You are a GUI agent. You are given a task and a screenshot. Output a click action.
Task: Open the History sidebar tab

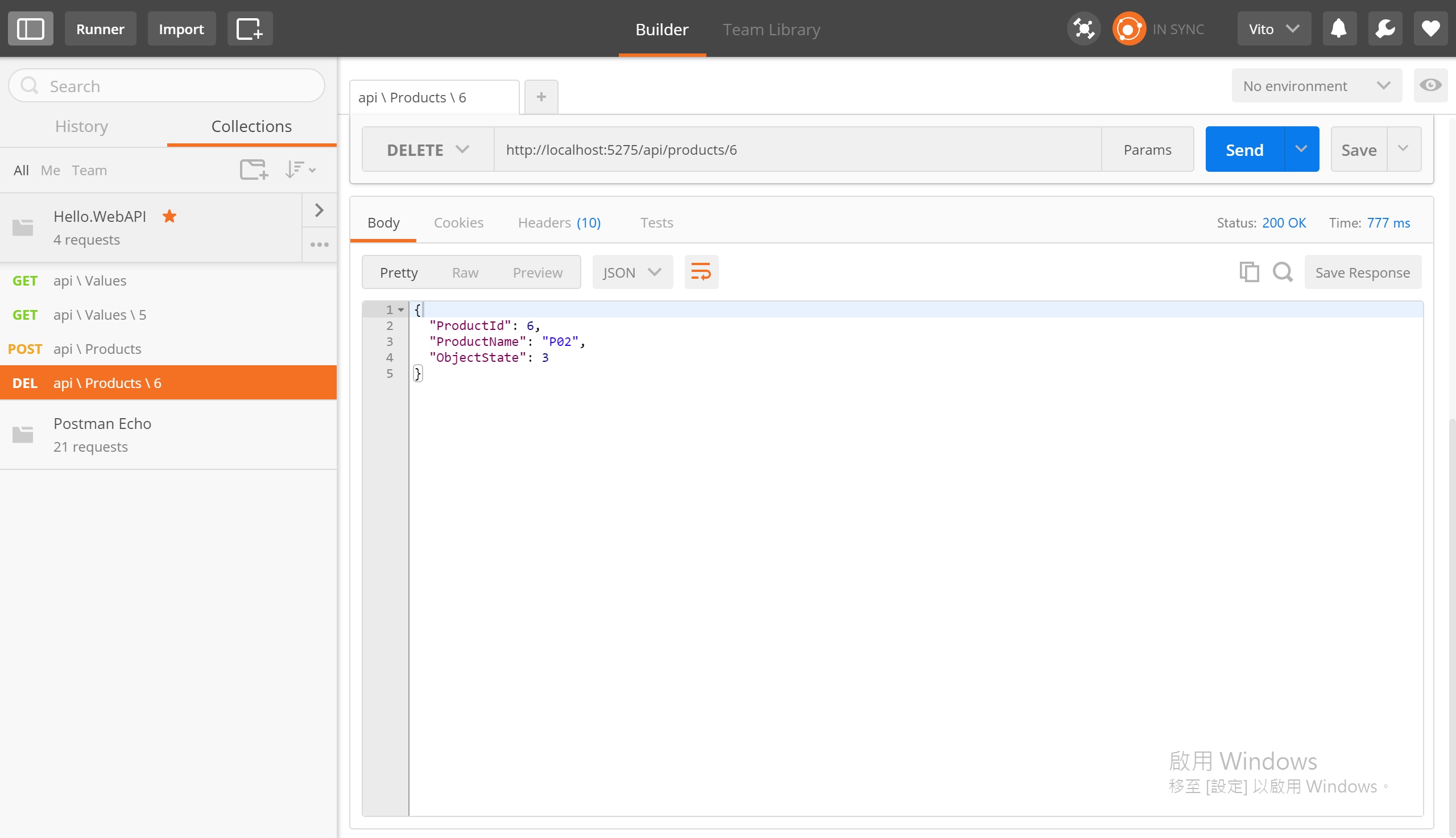click(82, 126)
